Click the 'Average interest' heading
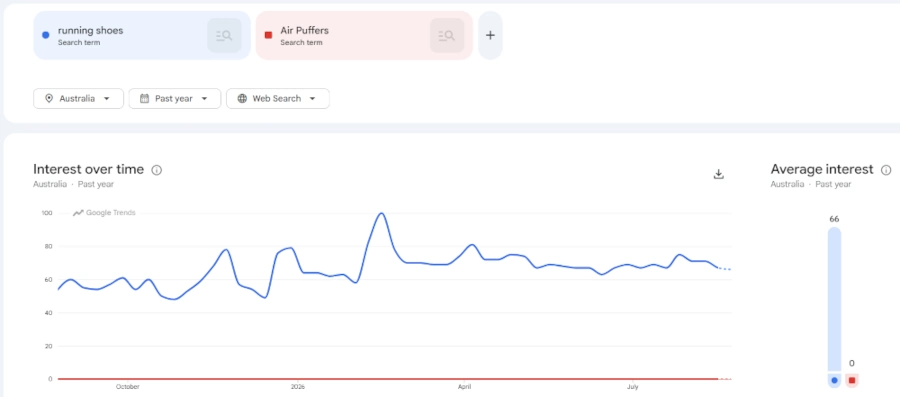Screen dimensions: 900x397 pos(822,169)
